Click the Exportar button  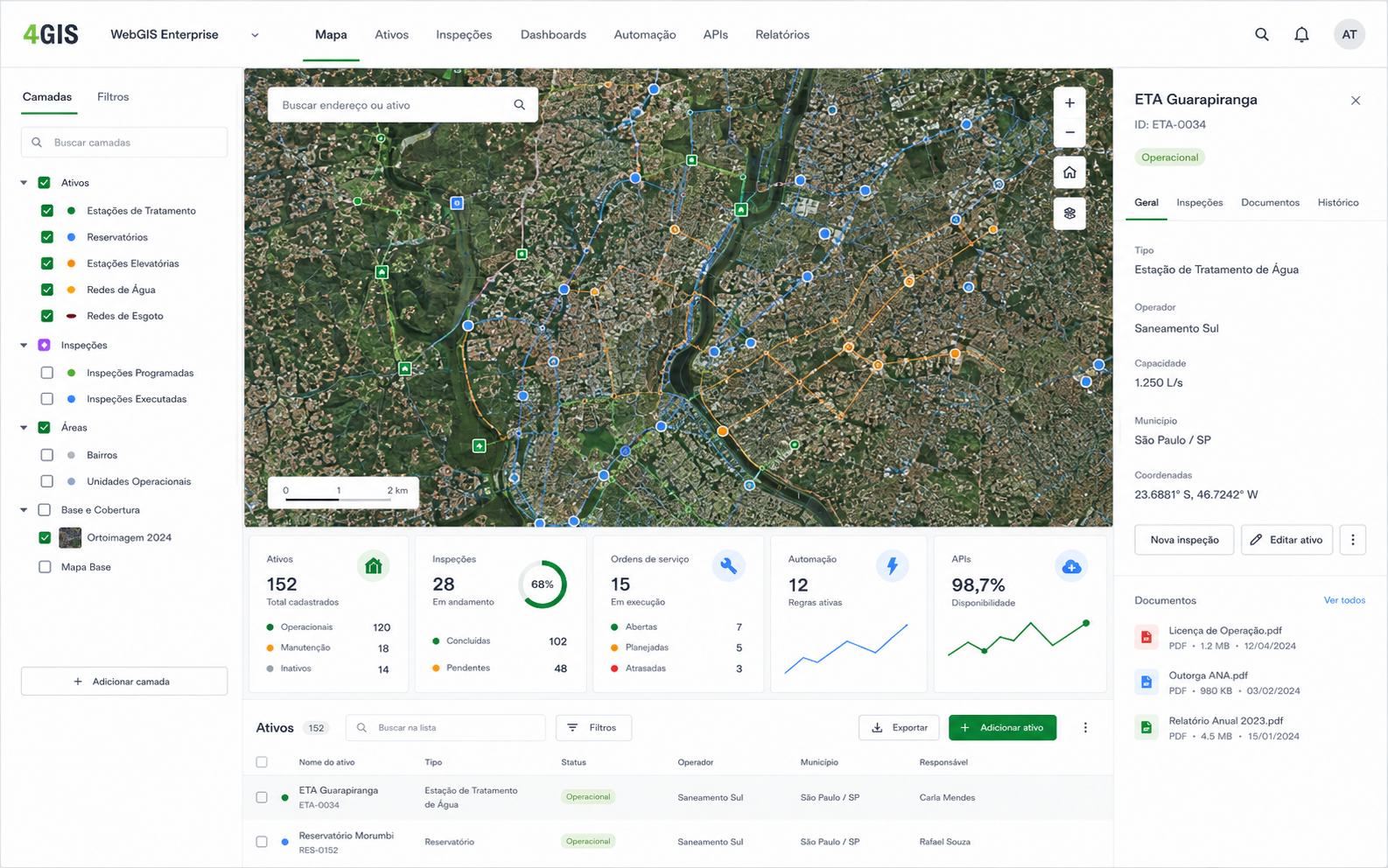[899, 728]
